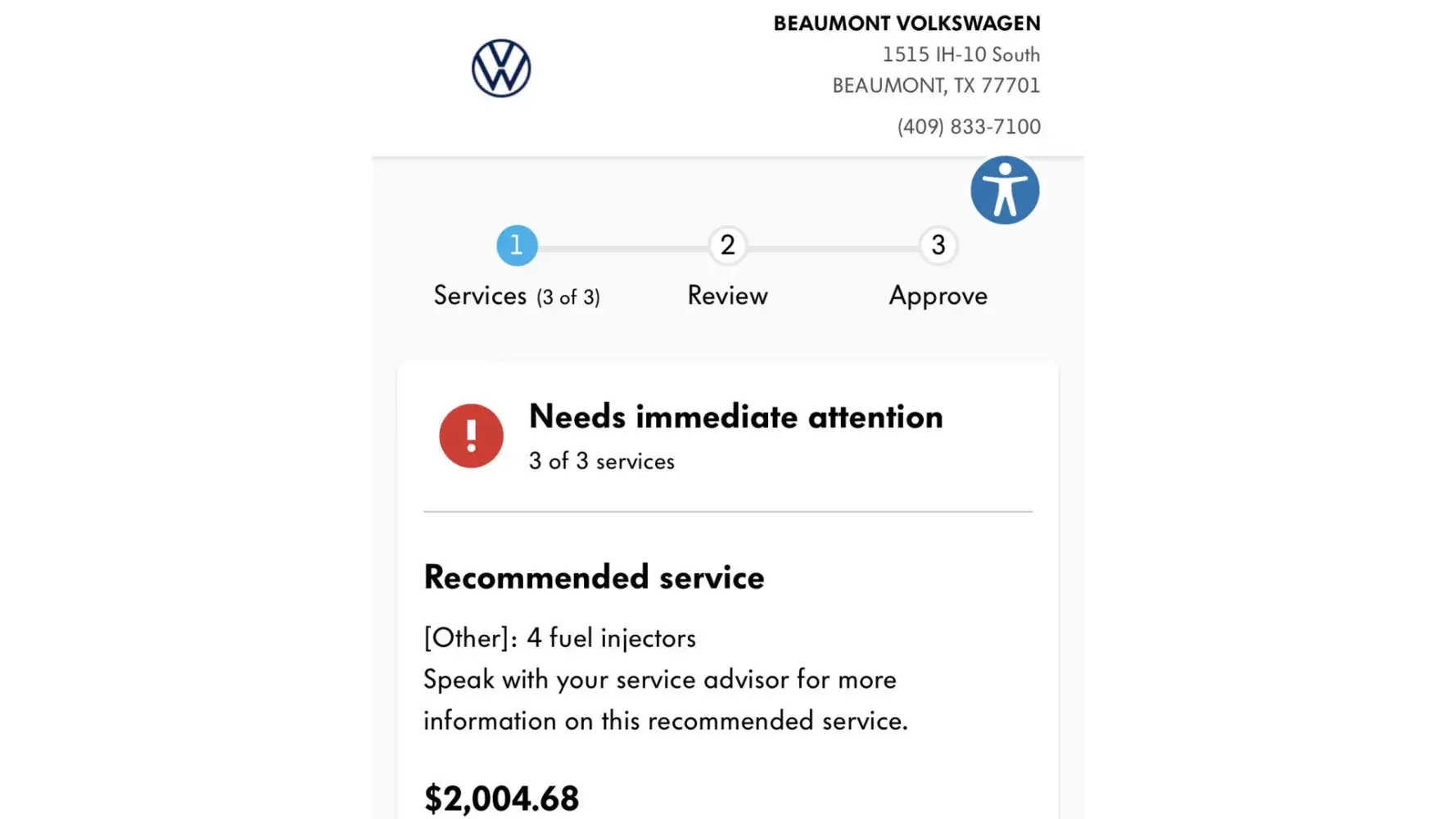Click the 3 of 3 services subtitle
Screen dimensions: 1456x819
coord(602,461)
